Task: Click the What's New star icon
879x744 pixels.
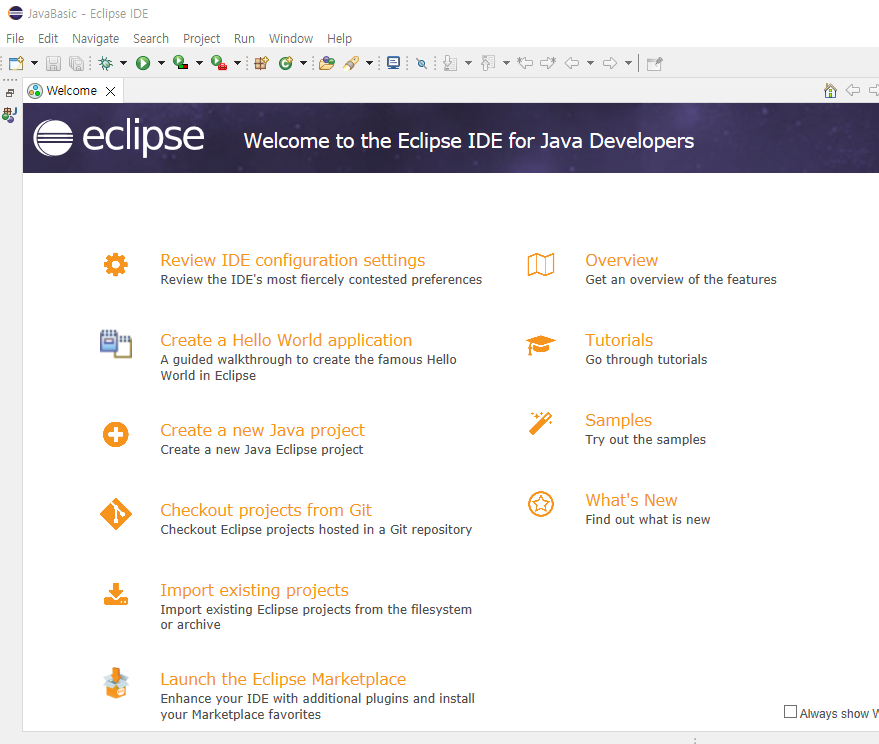Action: pos(541,504)
